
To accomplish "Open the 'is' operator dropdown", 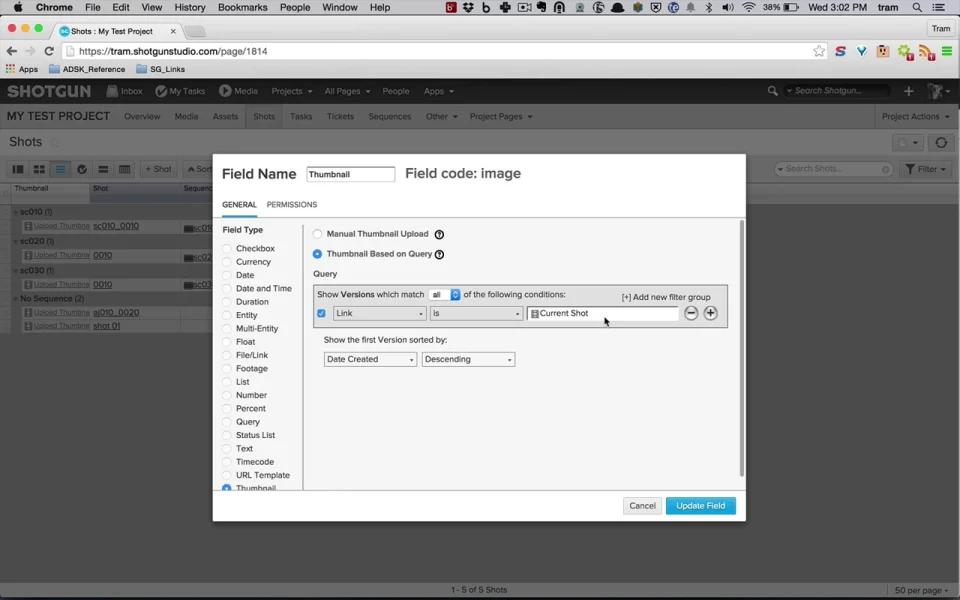I will tap(476, 313).
